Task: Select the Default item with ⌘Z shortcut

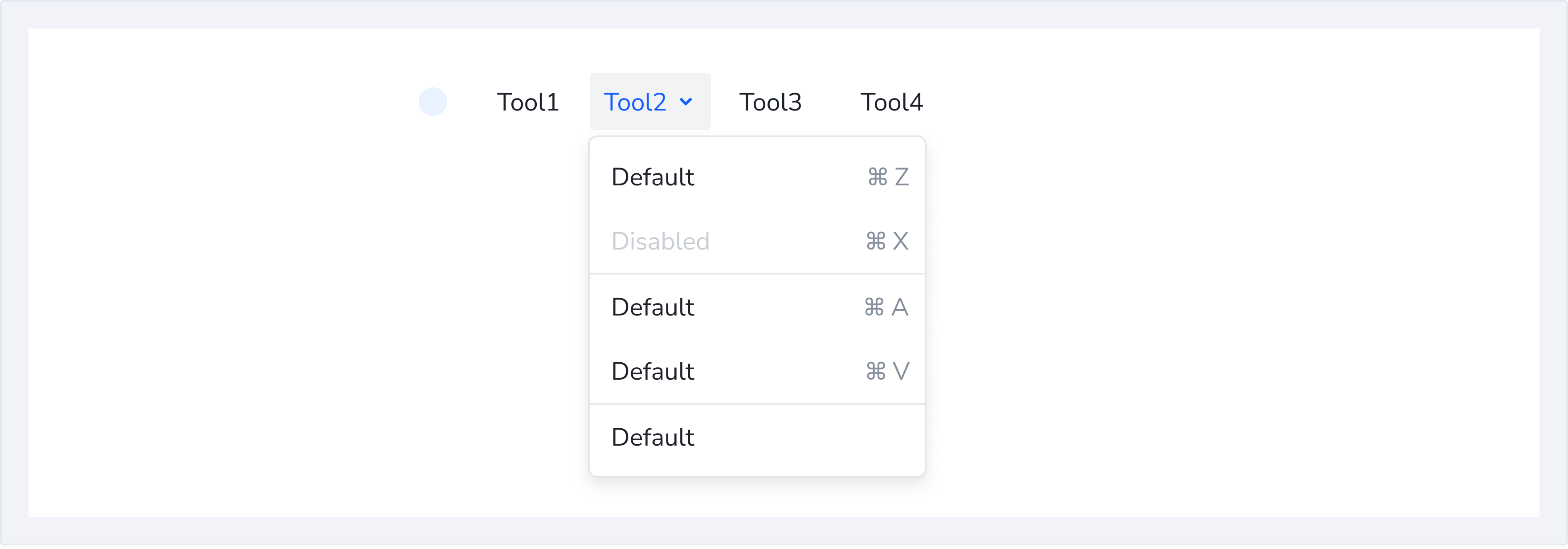Action: coord(653,177)
